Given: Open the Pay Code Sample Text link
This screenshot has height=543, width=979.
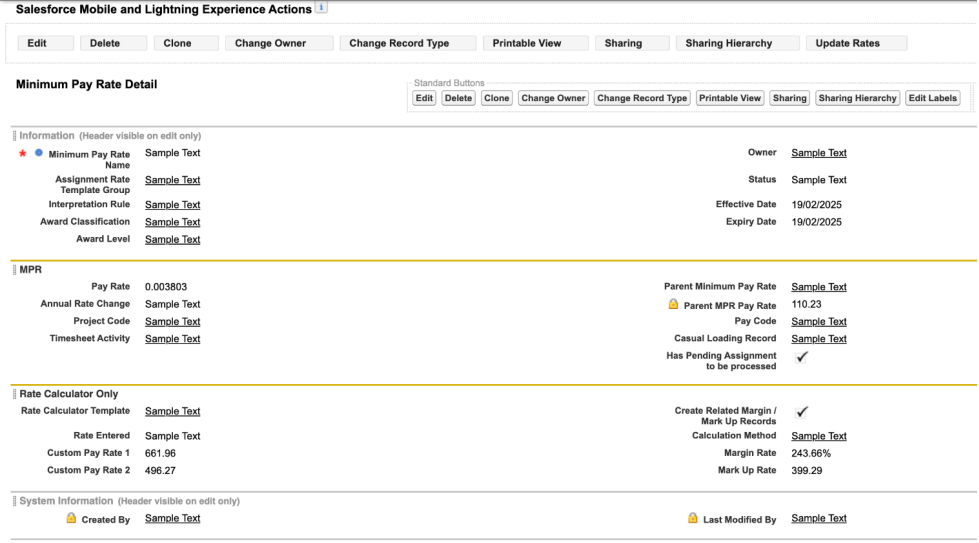Looking at the screenshot, I should coord(819,321).
